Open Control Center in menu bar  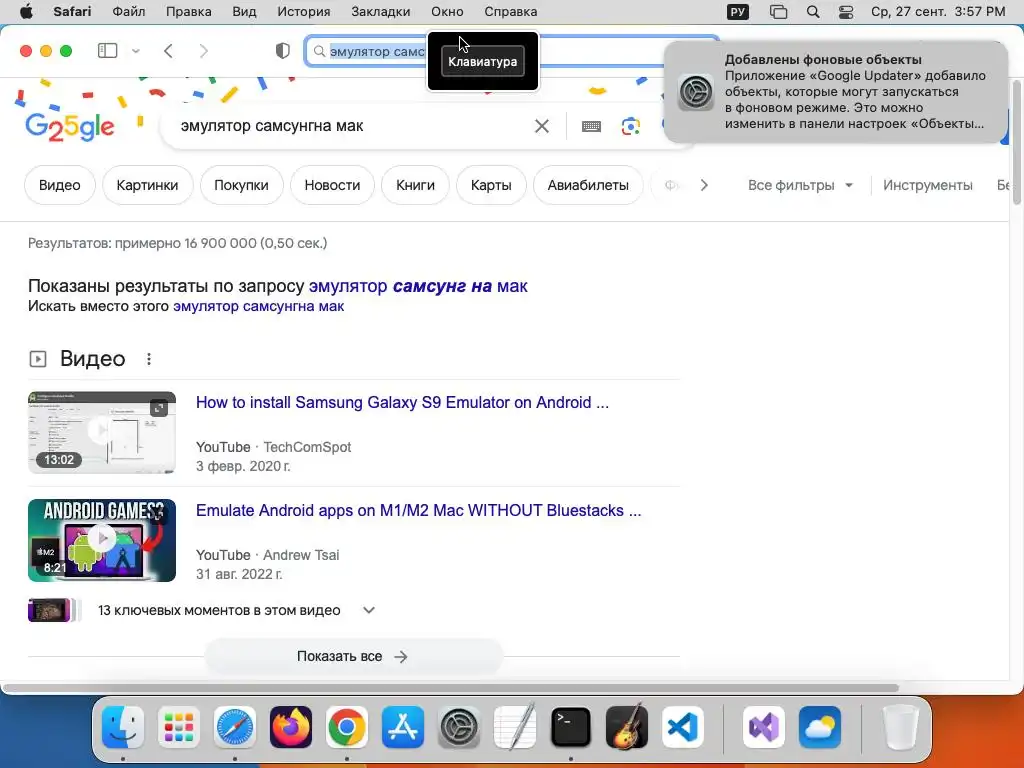[x=846, y=12]
